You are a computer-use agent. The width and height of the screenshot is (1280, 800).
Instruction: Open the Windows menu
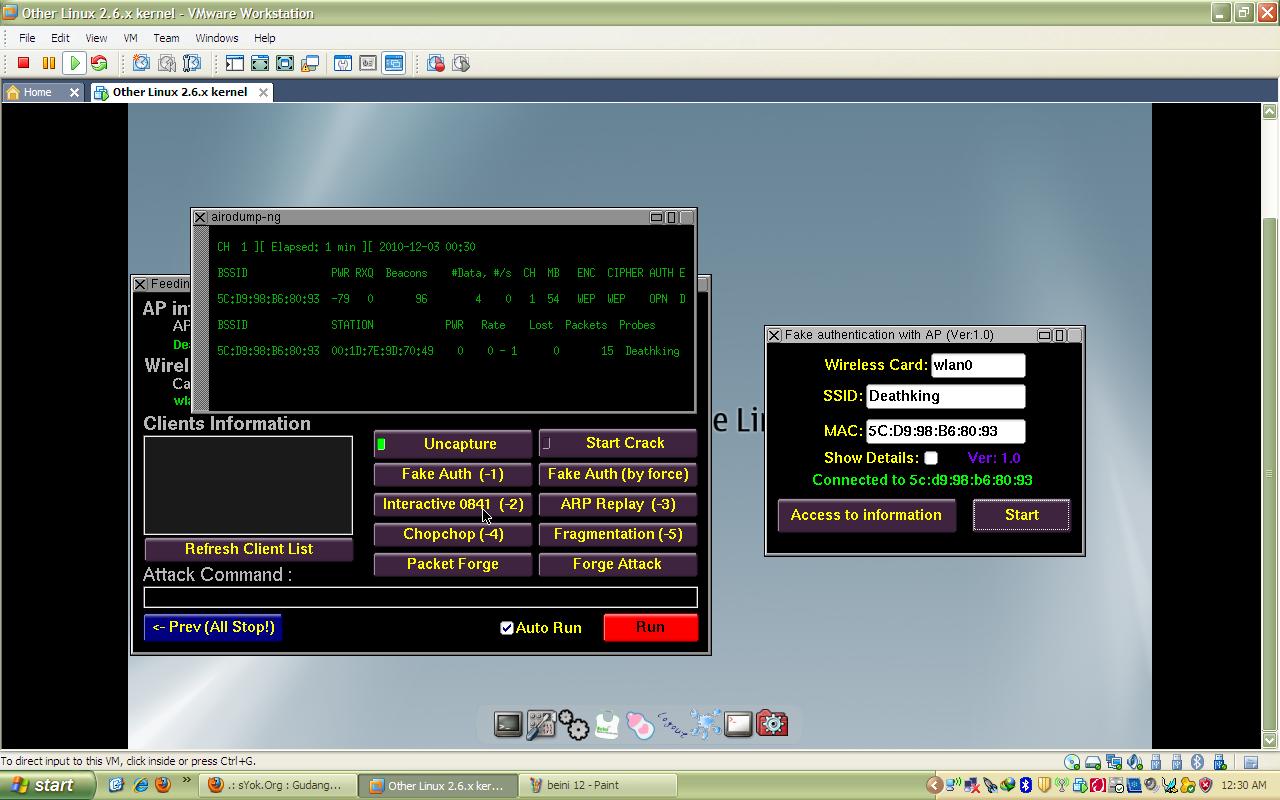click(x=217, y=38)
